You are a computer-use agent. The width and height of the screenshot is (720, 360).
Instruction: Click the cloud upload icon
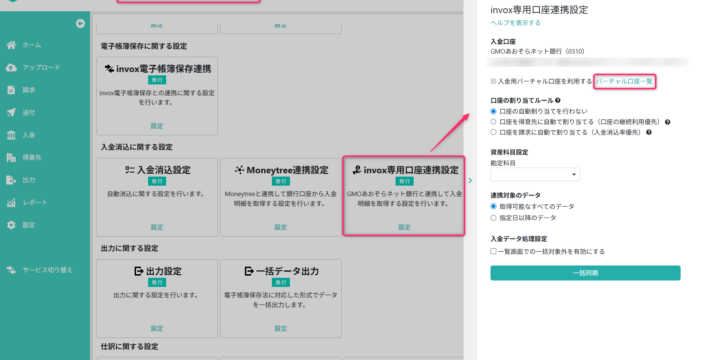click(11, 68)
